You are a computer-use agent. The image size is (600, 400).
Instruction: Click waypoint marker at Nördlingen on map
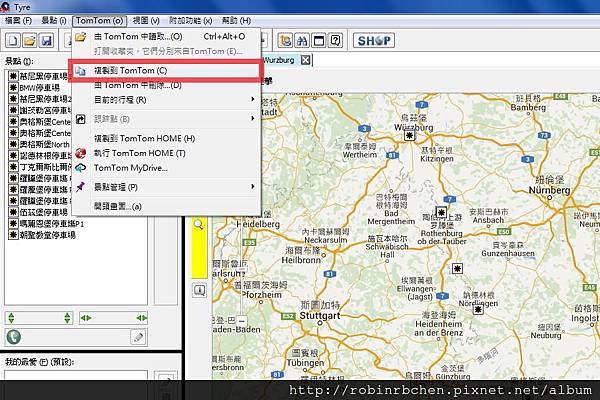click(x=478, y=309)
